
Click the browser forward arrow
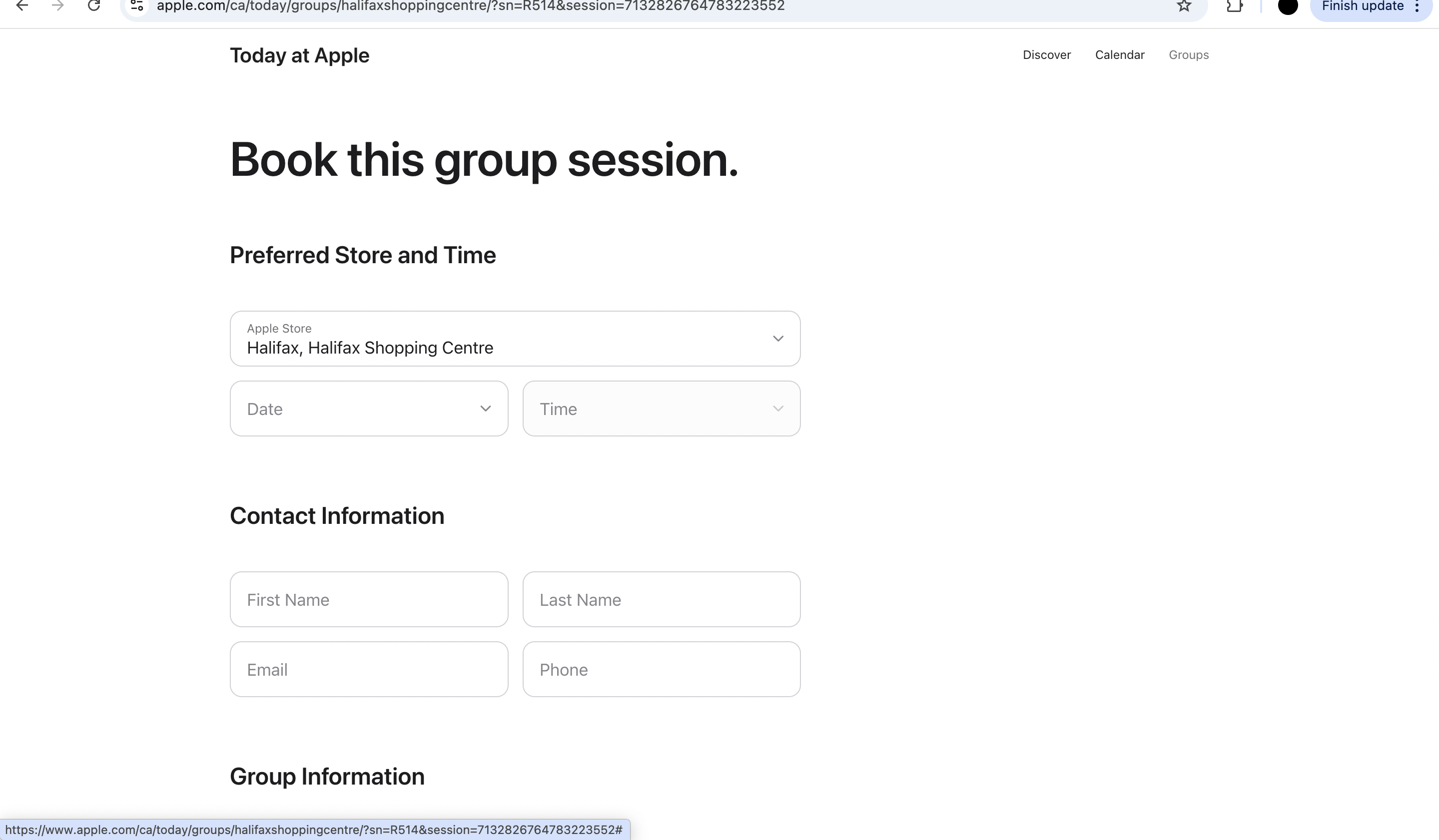(x=57, y=6)
